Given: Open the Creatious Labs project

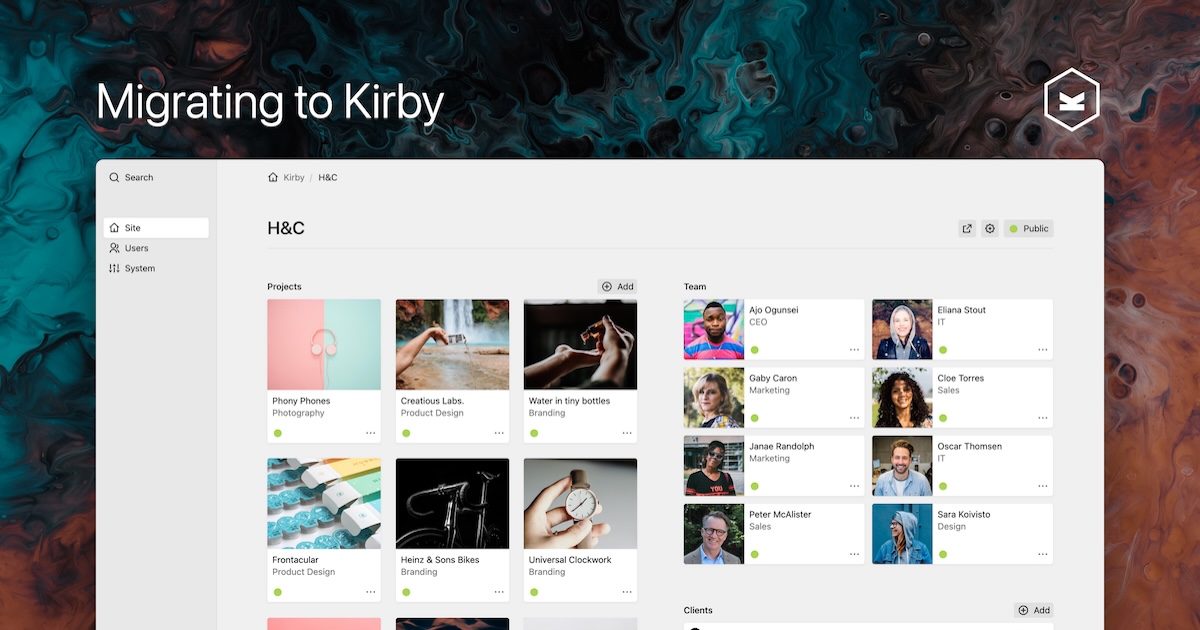Looking at the screenshot, I should tap(452, 344).
